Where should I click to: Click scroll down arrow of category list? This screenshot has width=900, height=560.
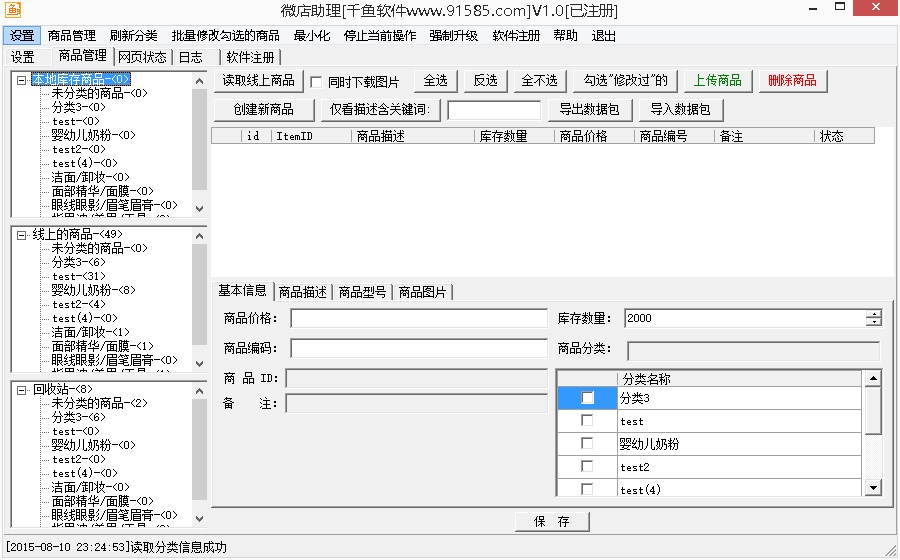coord(873,488)
